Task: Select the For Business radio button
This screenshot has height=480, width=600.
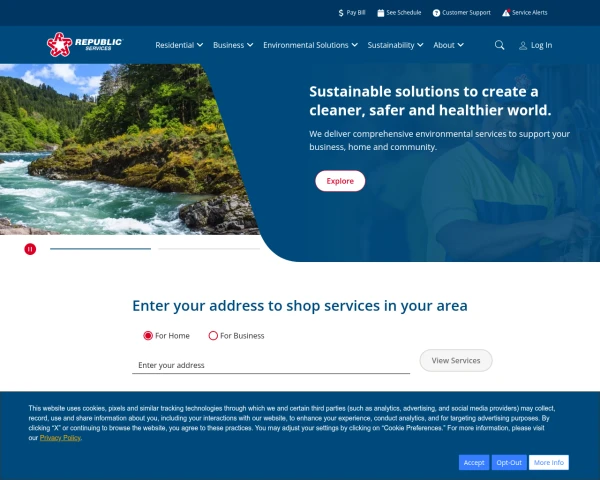Action: [213, 336]
